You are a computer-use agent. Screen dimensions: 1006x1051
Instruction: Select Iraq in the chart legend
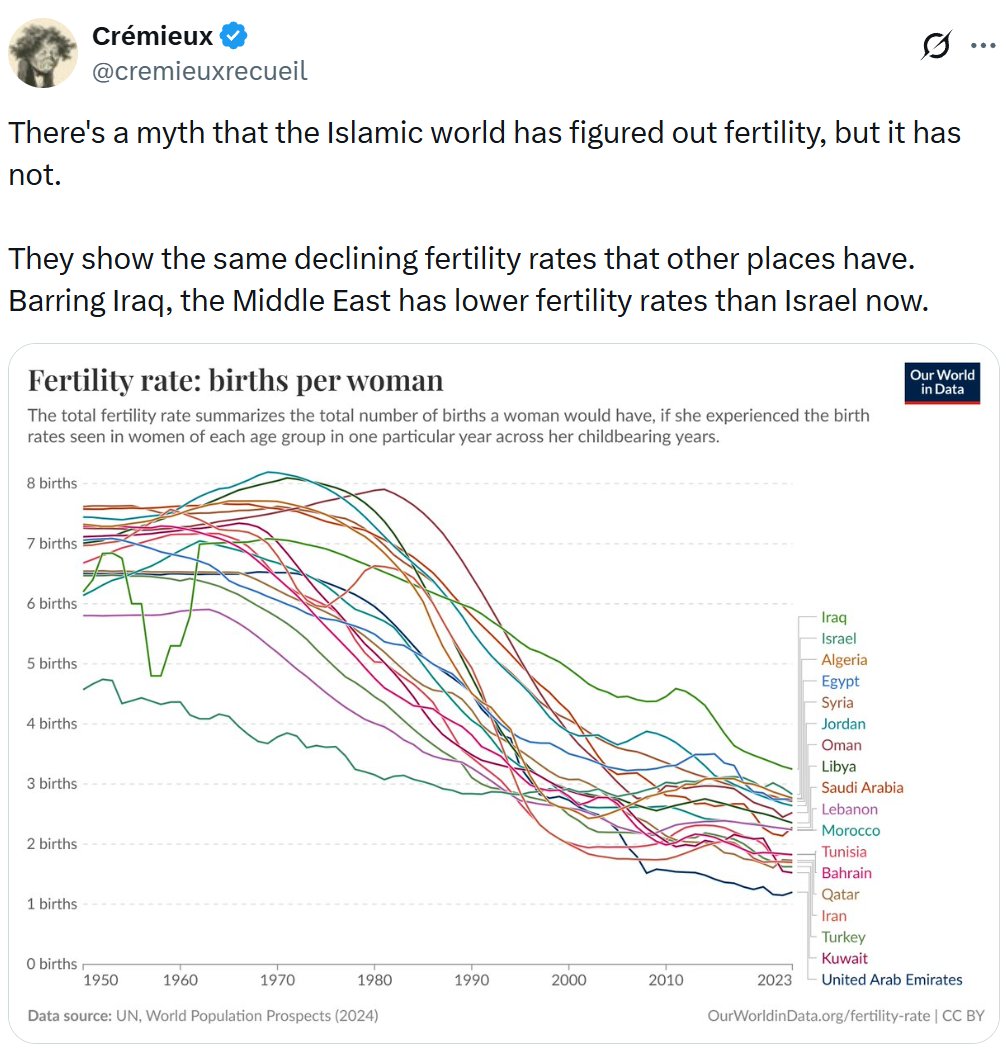834,617
